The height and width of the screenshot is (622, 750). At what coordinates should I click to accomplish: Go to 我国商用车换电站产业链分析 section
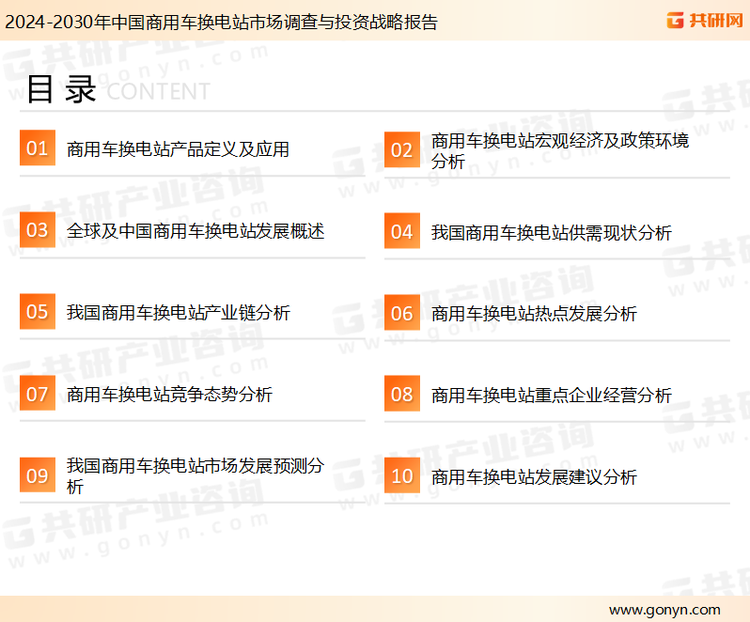(178, 313)
